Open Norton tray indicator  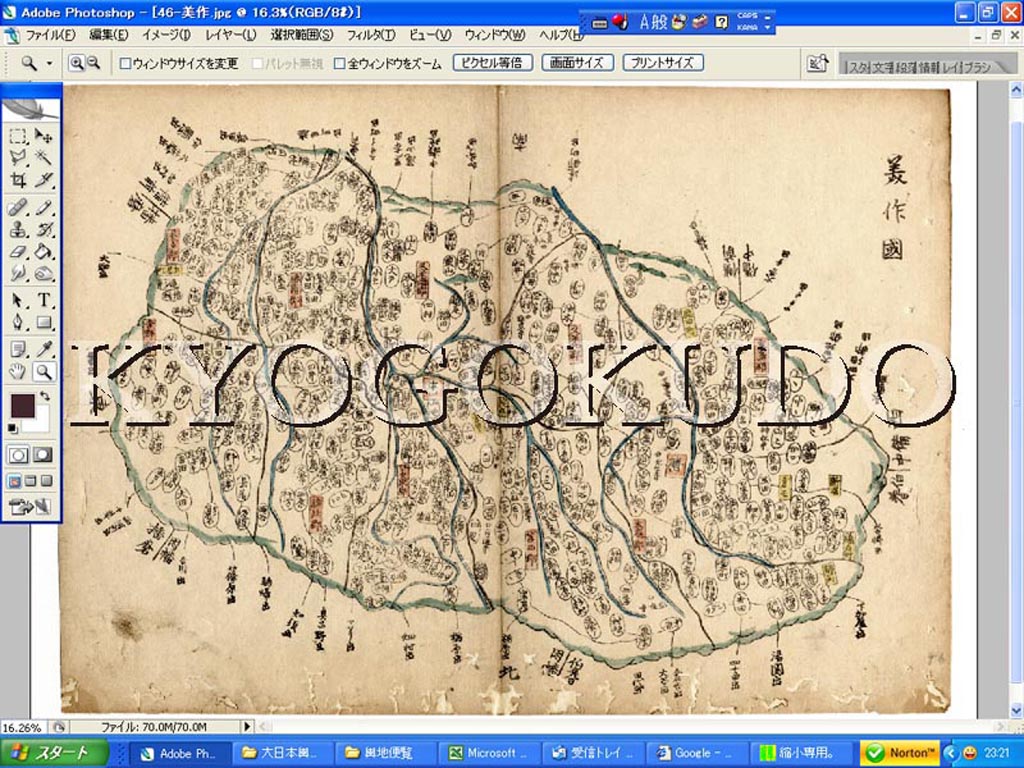pyautogui.click(x=899, y=753)
